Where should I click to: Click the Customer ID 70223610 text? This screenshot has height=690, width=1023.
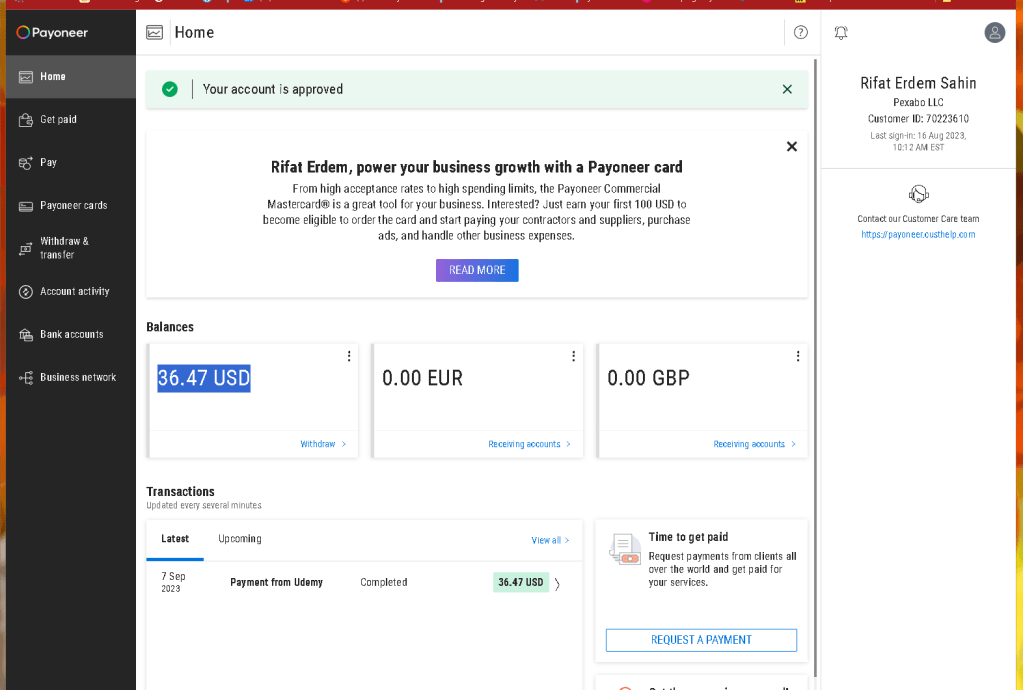click(918, 119)
